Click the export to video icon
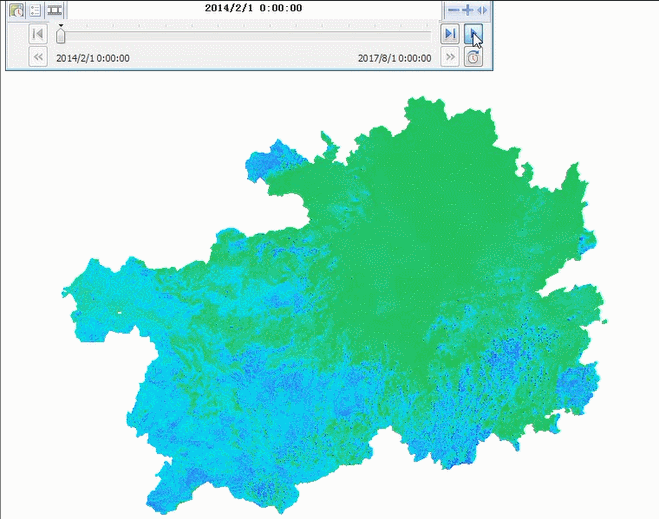659x519 pixels. (55, 10)
